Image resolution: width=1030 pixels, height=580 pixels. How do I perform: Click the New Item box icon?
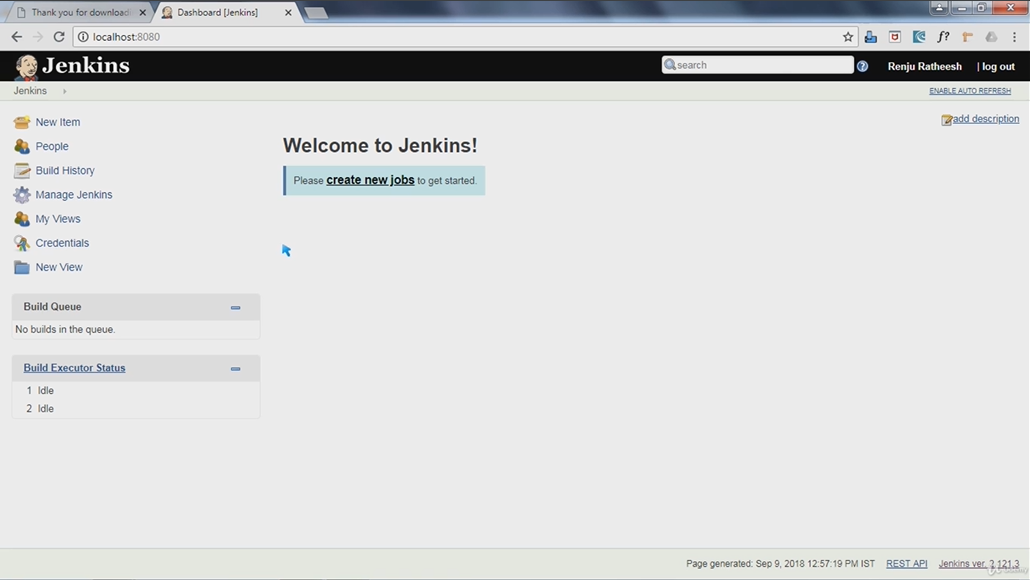tap(22, 122)
